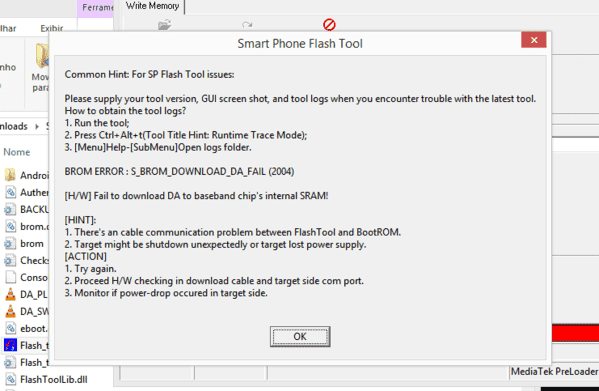The height and width of the screenshot is (391, 599).
Task: Select the DA_SW VLC cone icon file
Action: pyautogui.click(x=10, y=311)
